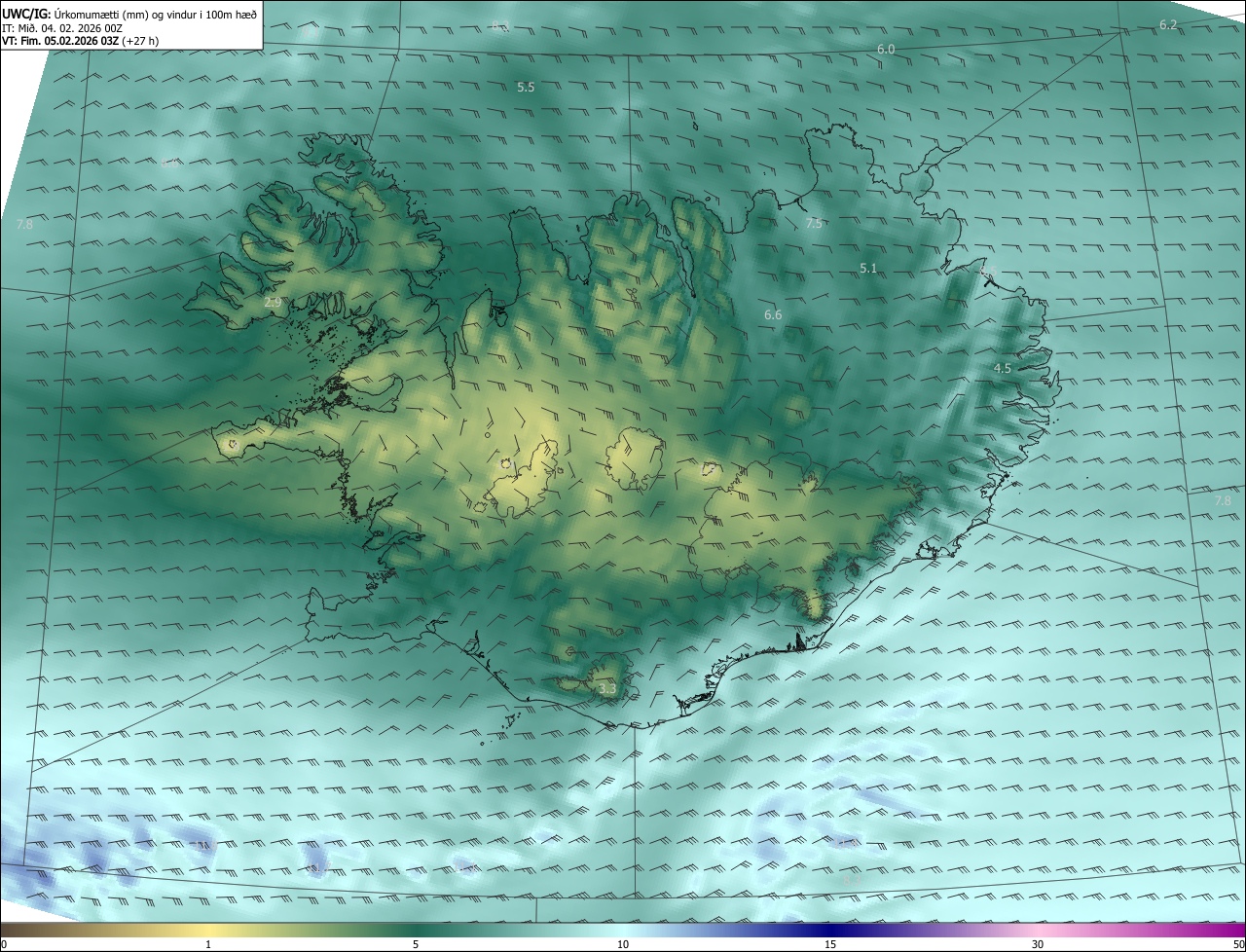
Task: Click the '10' tick label on the colorbar
Action: point(623,944)
